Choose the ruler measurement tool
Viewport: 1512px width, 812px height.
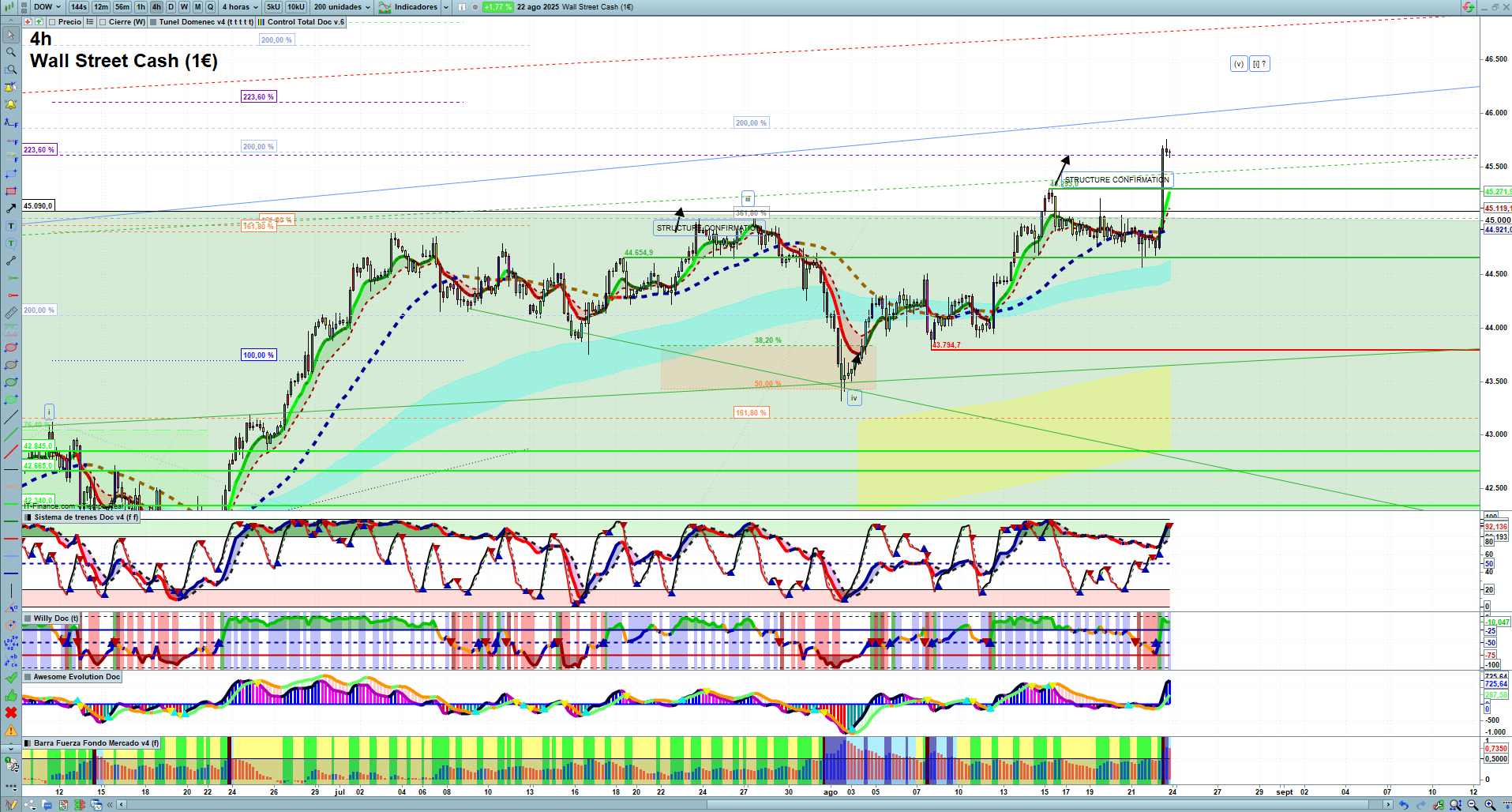coord(11,313)
